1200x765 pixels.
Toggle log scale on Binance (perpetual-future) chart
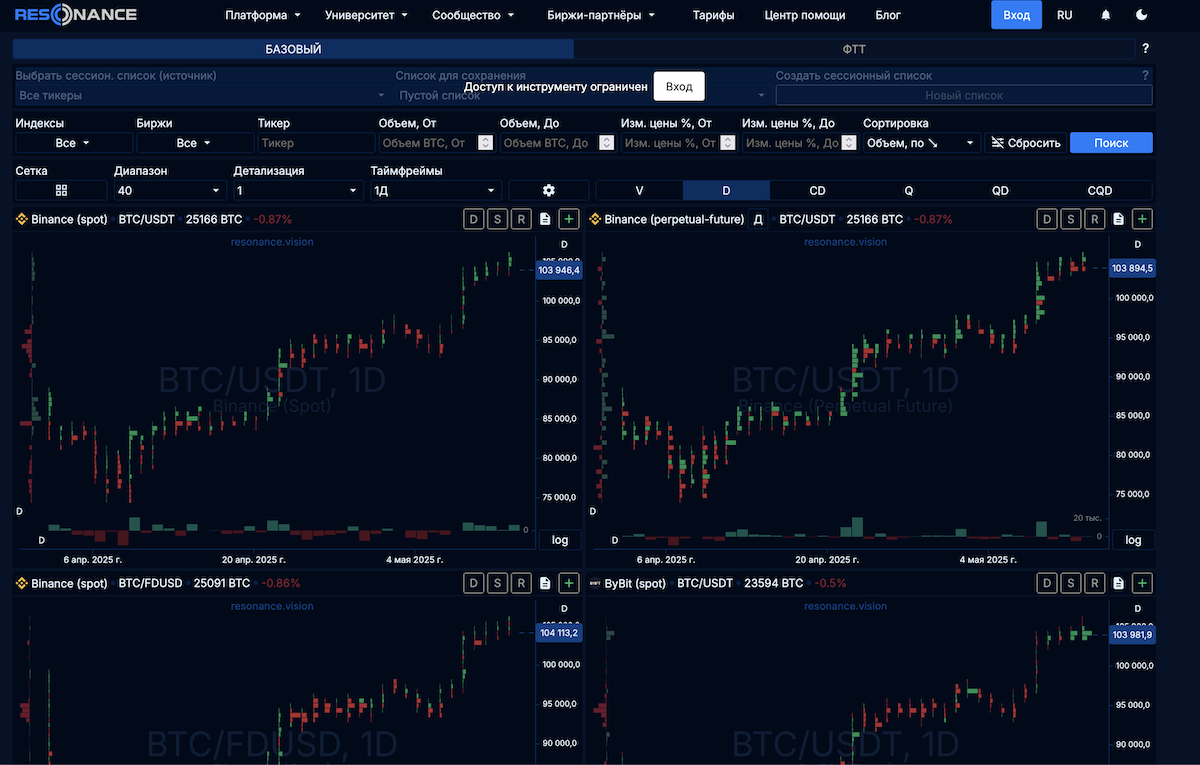1133,540
